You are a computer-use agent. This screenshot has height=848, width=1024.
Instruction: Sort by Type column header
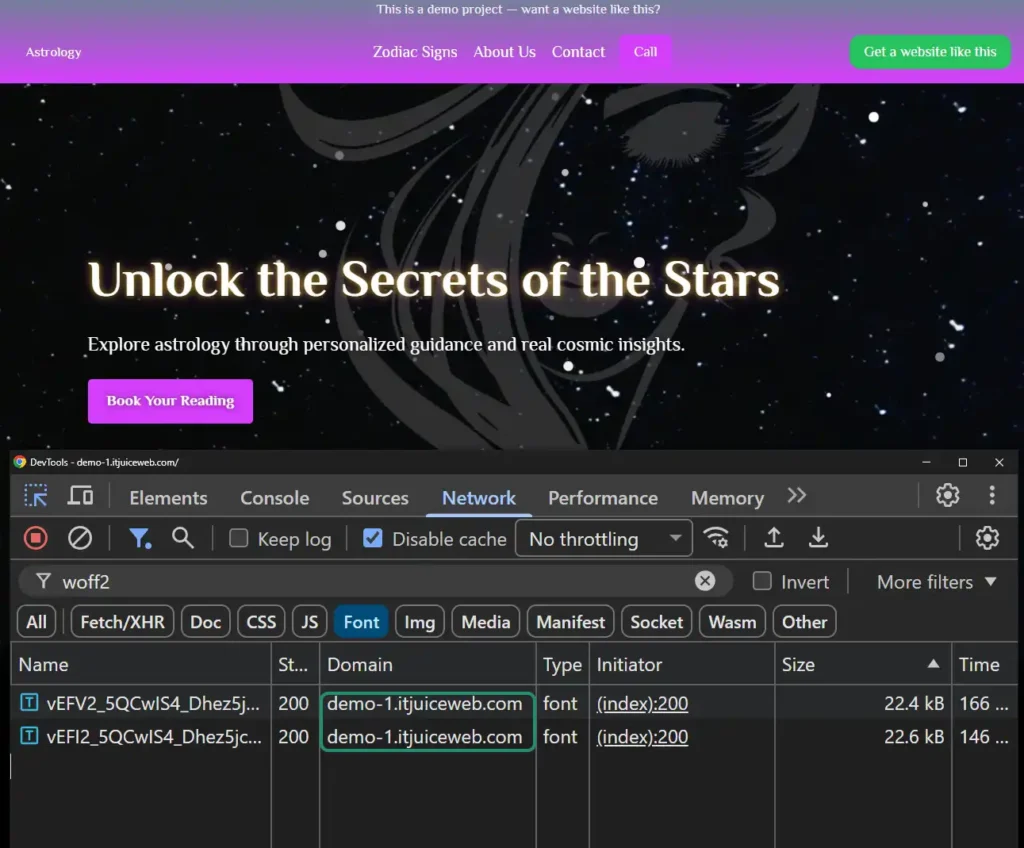point(562,664)
